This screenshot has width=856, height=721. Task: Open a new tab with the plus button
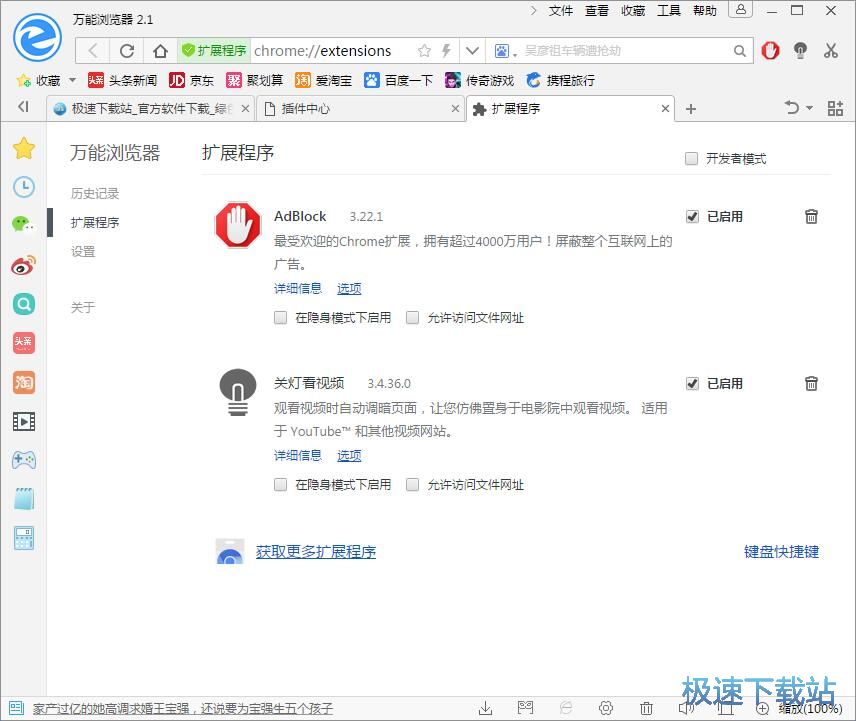[691, 109]
